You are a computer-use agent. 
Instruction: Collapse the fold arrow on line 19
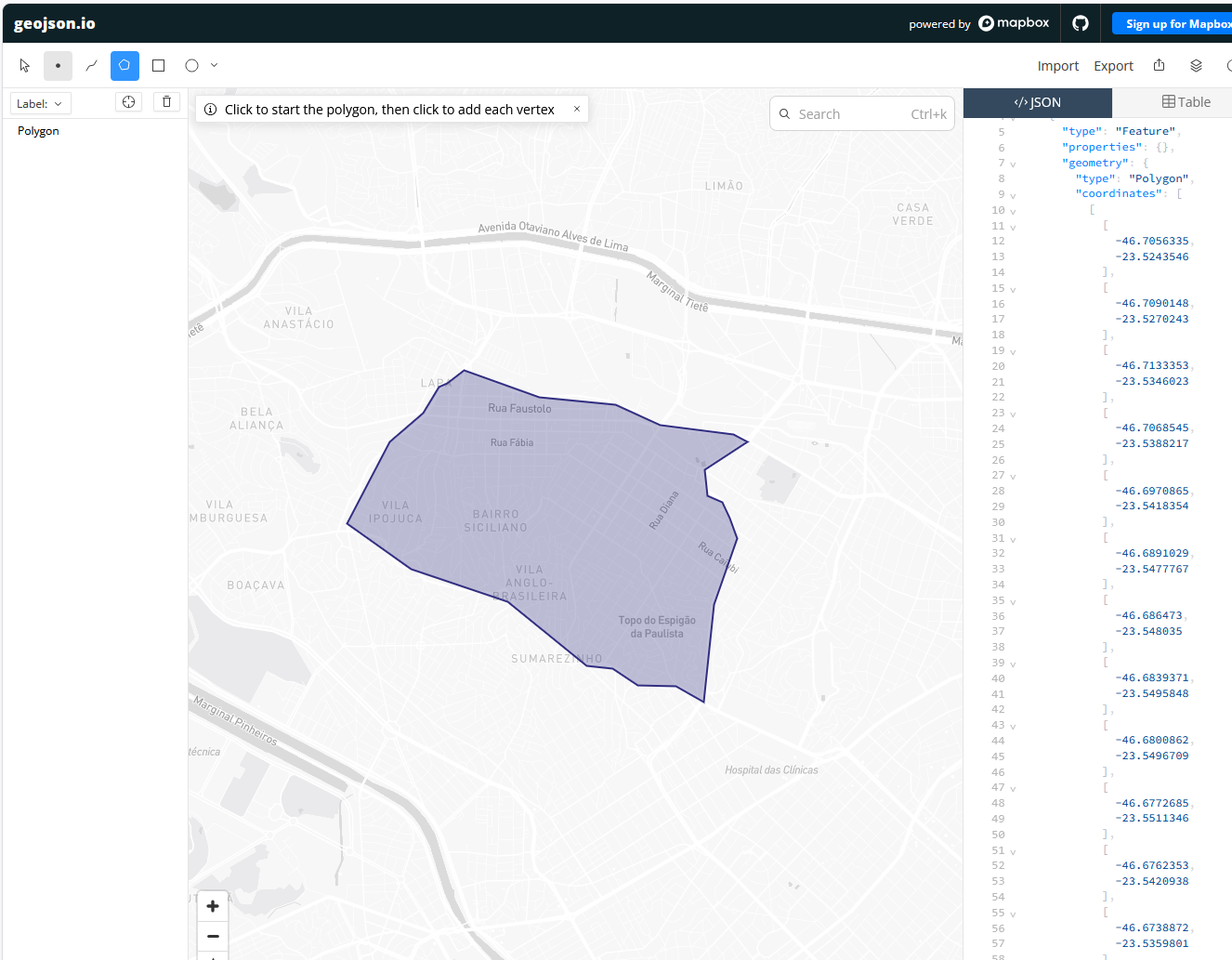tap(1013, 351)
